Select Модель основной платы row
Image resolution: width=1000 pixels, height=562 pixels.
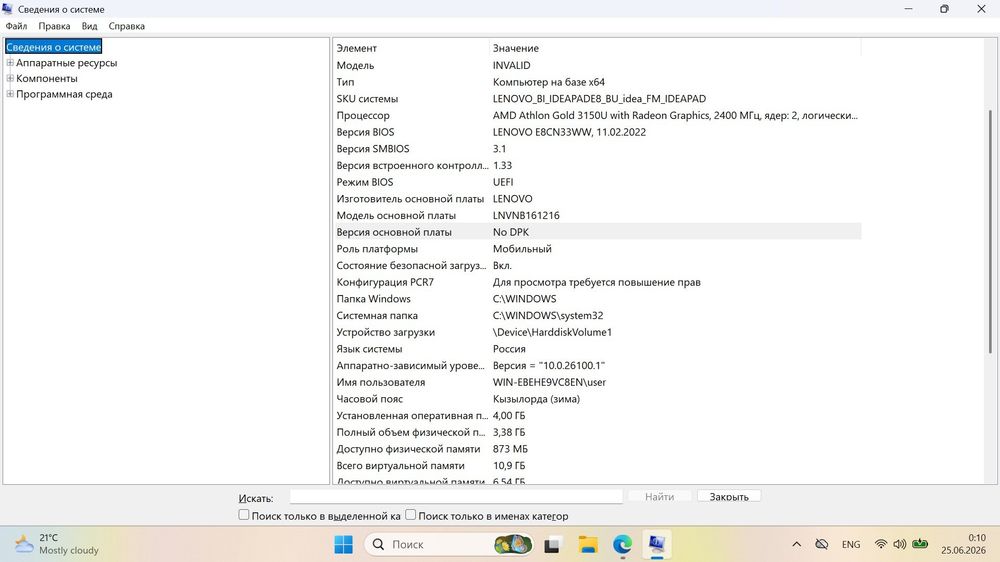point(598,215)
